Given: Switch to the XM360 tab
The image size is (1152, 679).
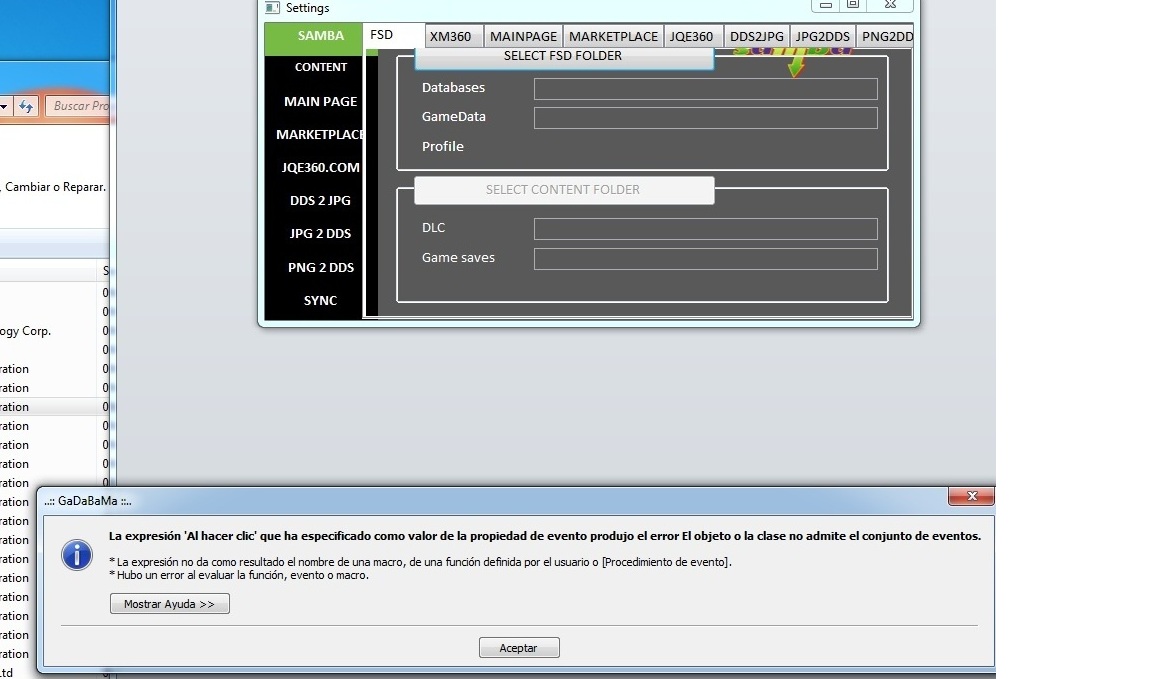Looking at the screenshot, I should point(453,37).
